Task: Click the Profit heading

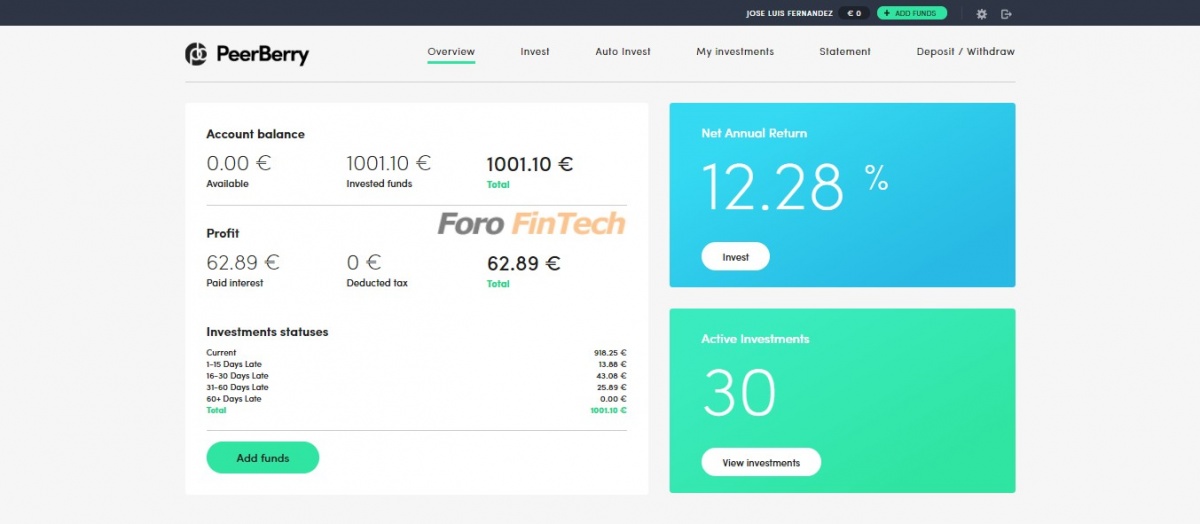Action: pyautogui.click(x=223, y=233)
